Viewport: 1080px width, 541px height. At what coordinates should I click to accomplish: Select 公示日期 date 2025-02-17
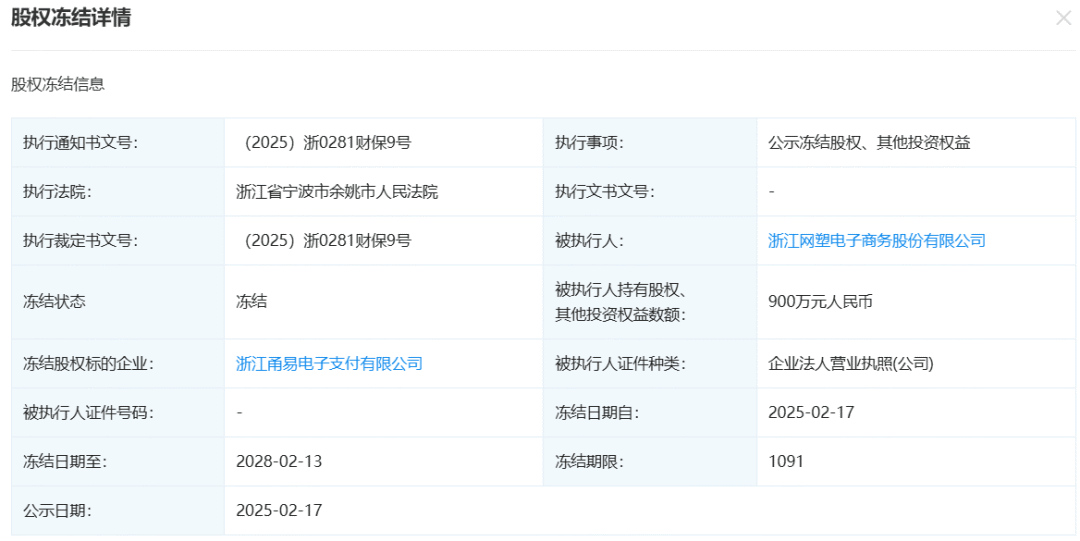[x=279, y=510]
